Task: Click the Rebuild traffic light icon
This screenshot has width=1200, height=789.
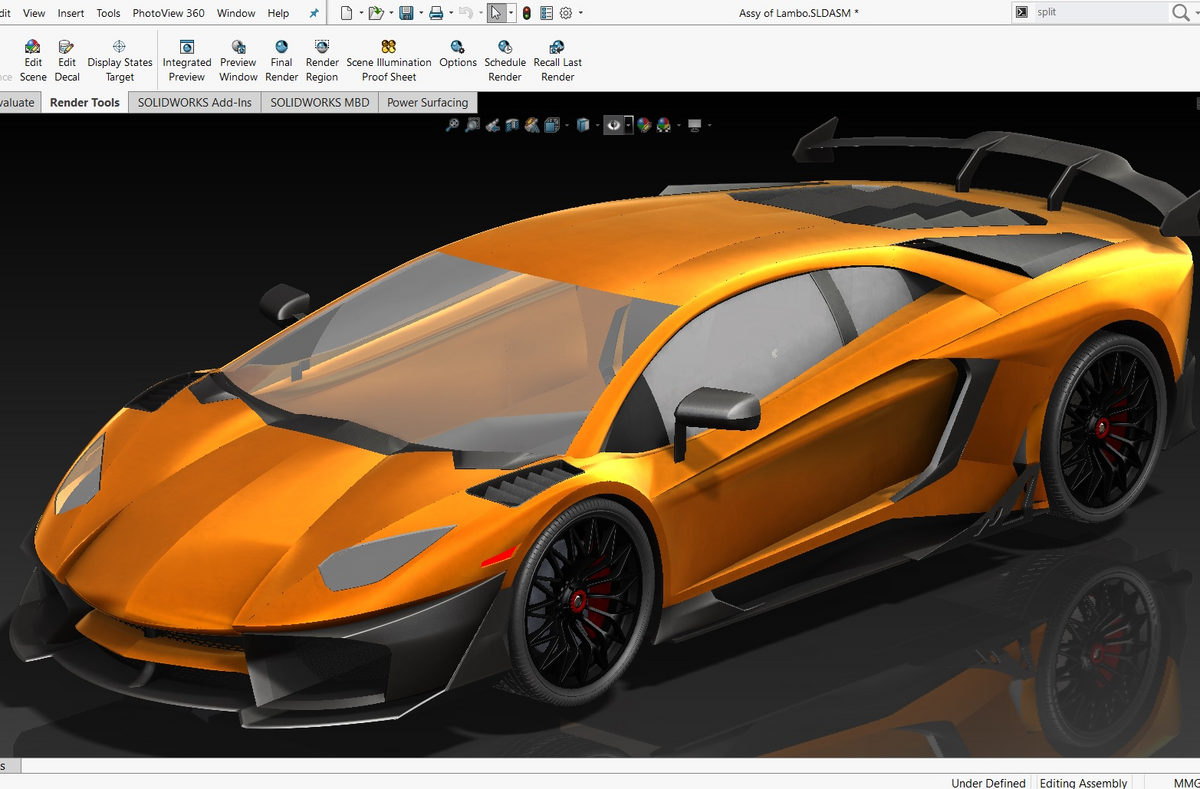Action: (527, 13)
